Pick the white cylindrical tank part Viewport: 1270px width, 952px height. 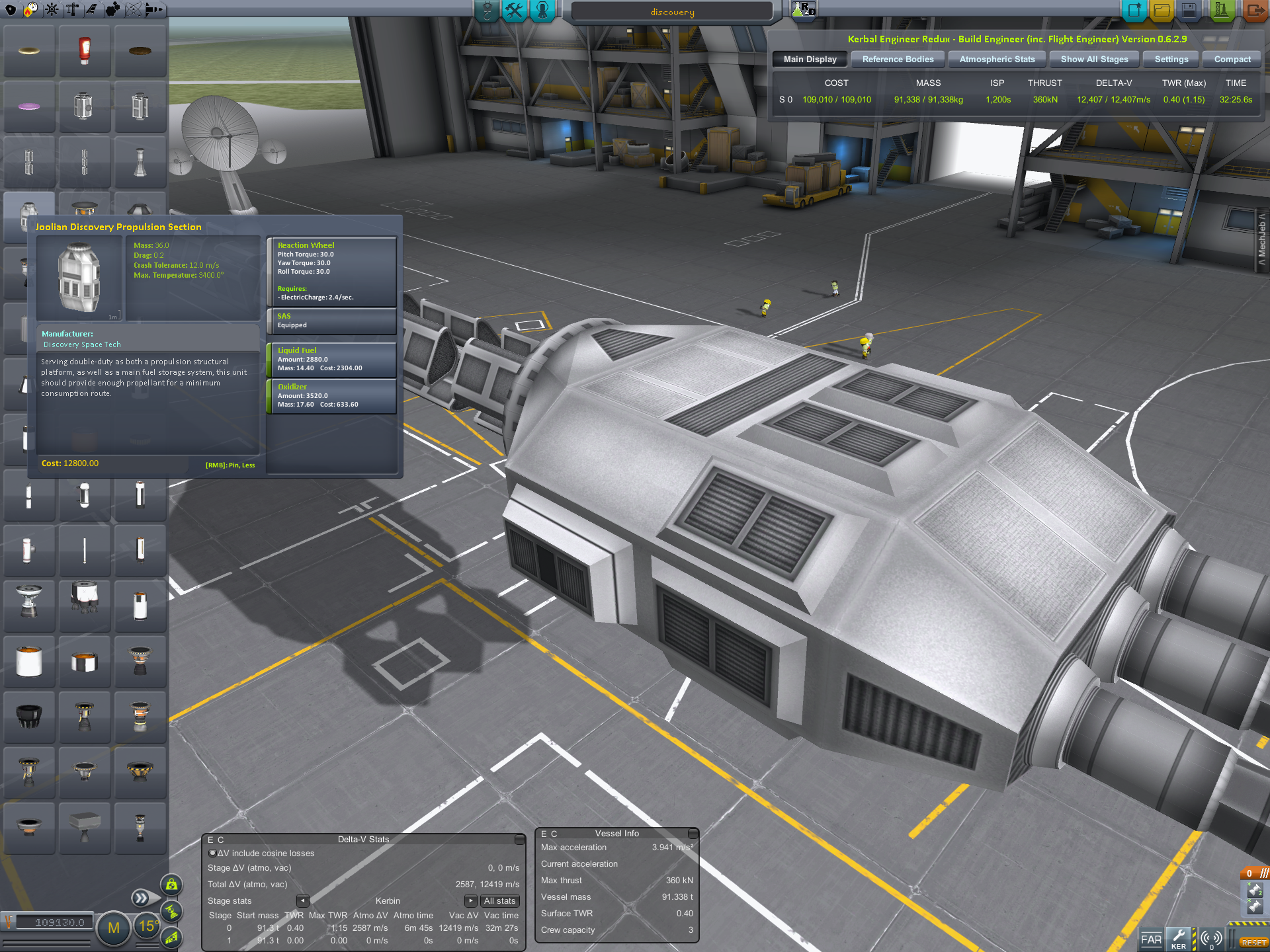(x=29, y=662)
